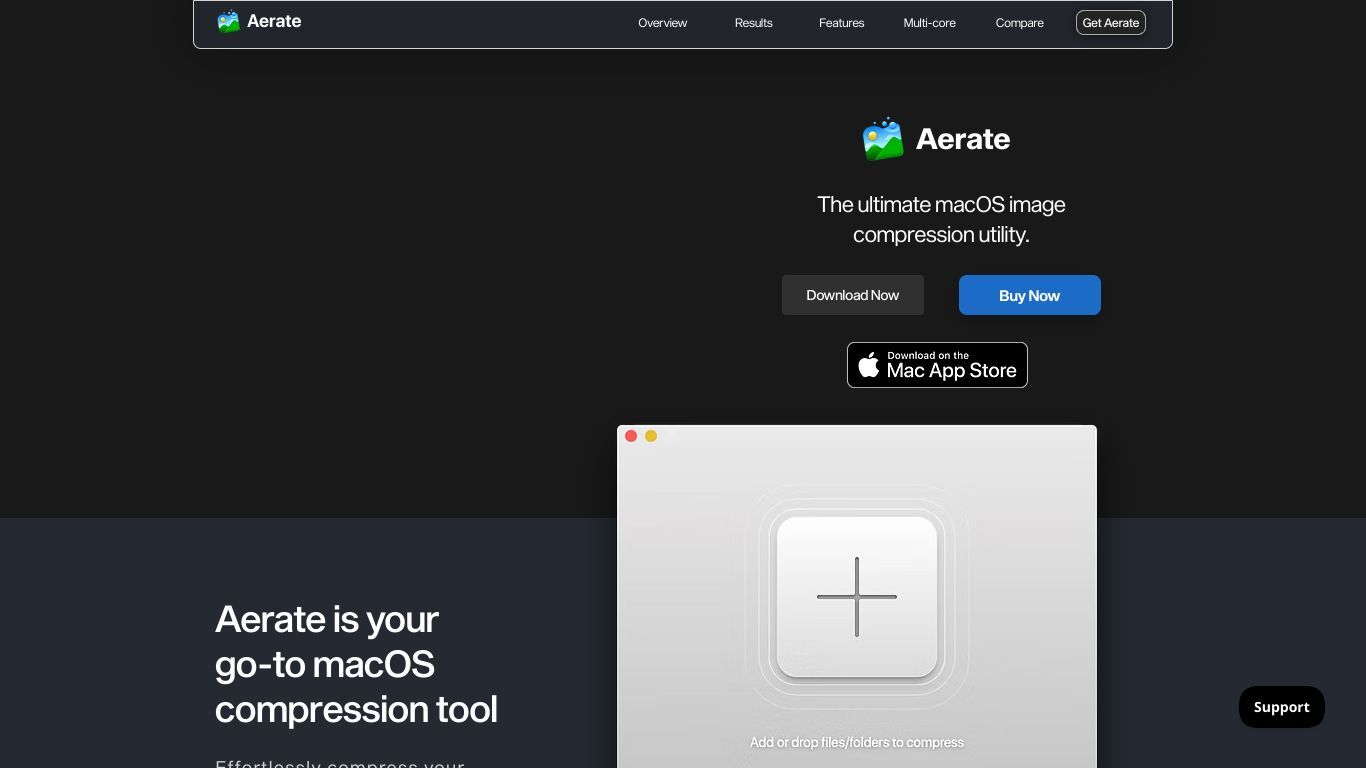The width and height of the screenshot is (1366, 768).
Task: Click the yellow minimize dot in app preview
Action: tap(651, 436)
